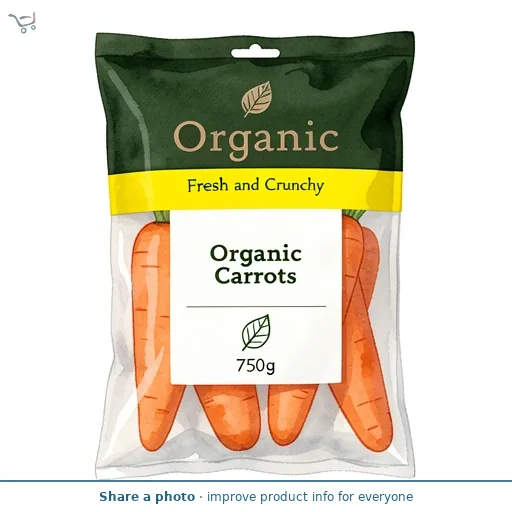The image size is (512, 512).
Task: Open the Share a photo link
Action: 147,497
